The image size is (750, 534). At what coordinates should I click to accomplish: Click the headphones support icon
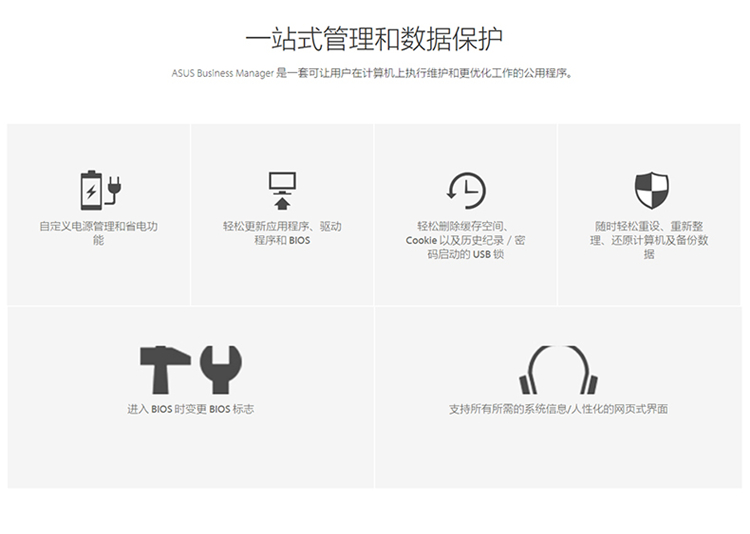click(x=558, y=370)
